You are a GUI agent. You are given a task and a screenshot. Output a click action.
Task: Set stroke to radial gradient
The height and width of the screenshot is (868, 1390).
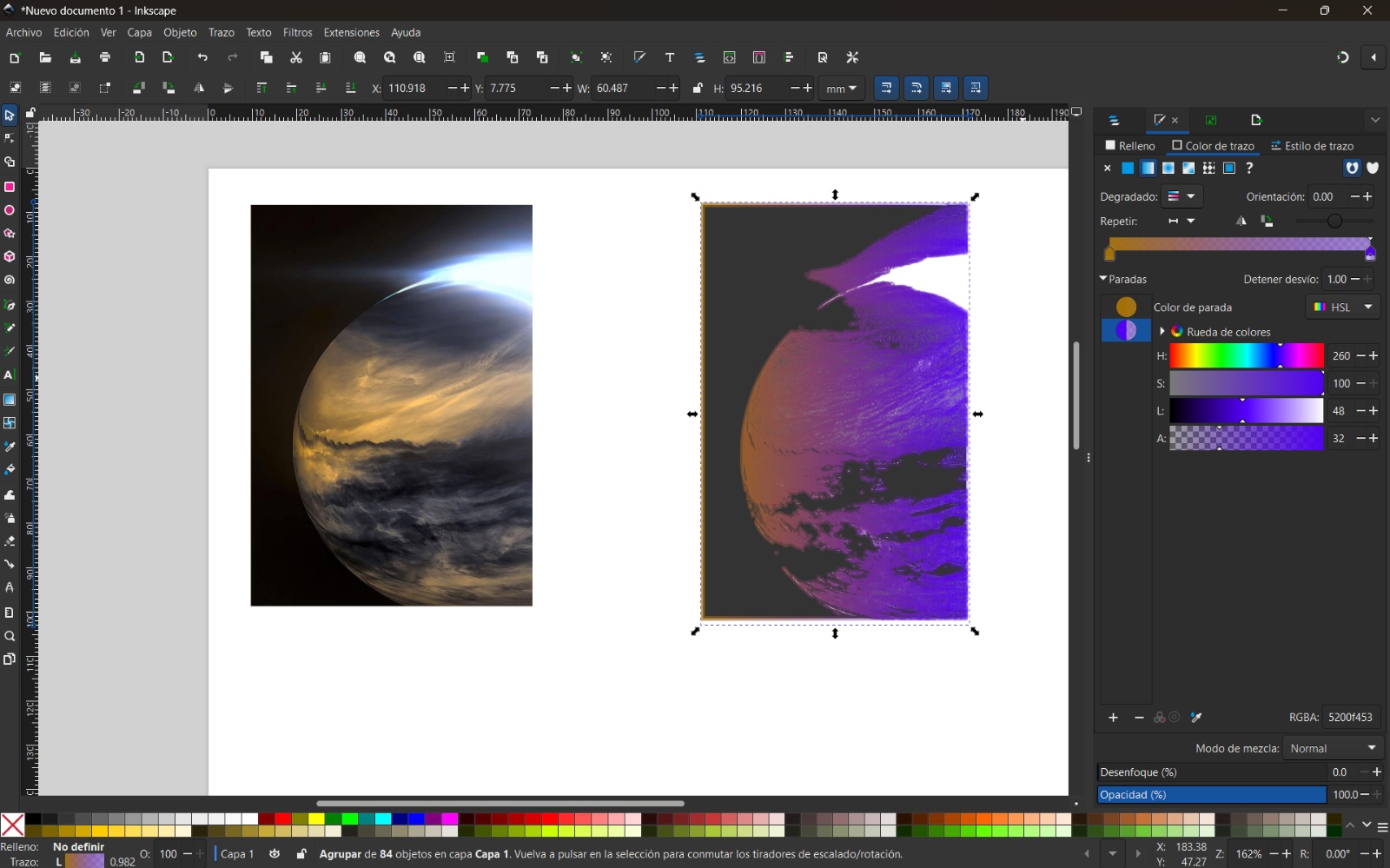coord(1168,168)
